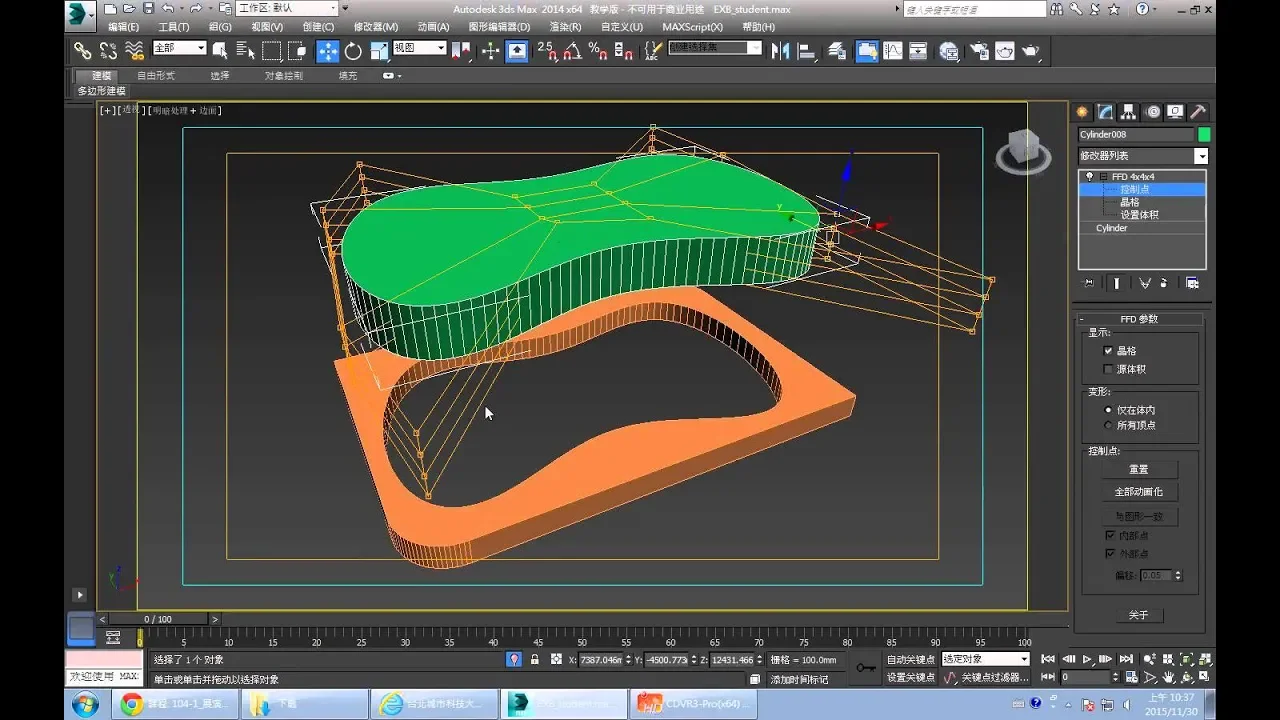
Task: Click the green object color swatch
Action: tap(1204, 134)
